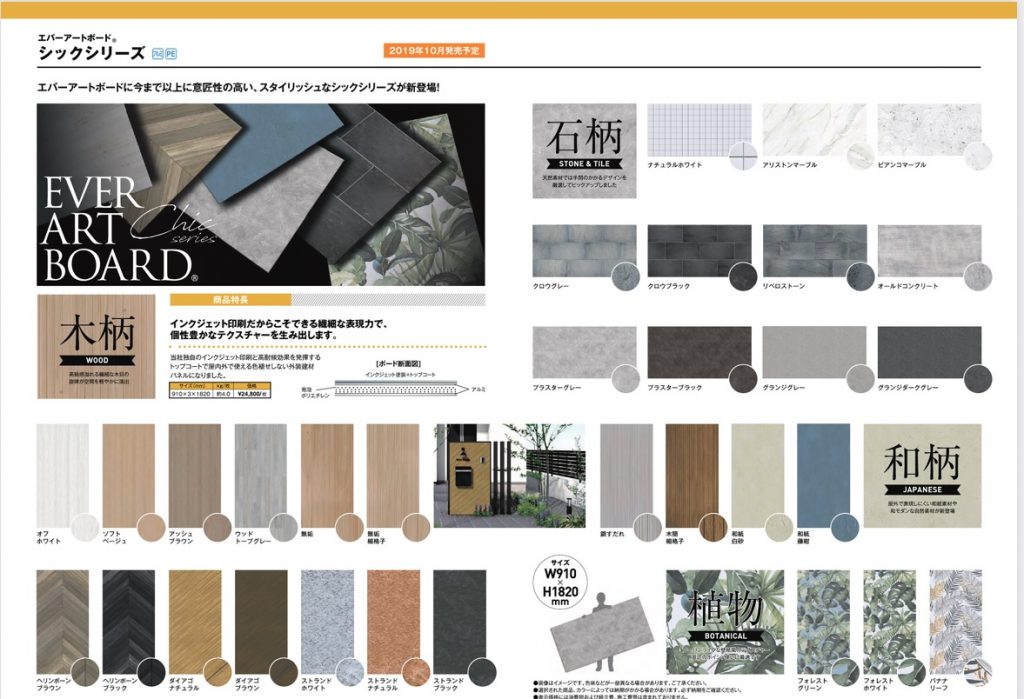Select the PE badge beside シックシリーズ title
The height and width of the screenshot is (699, 1024).
click(171, 54)
